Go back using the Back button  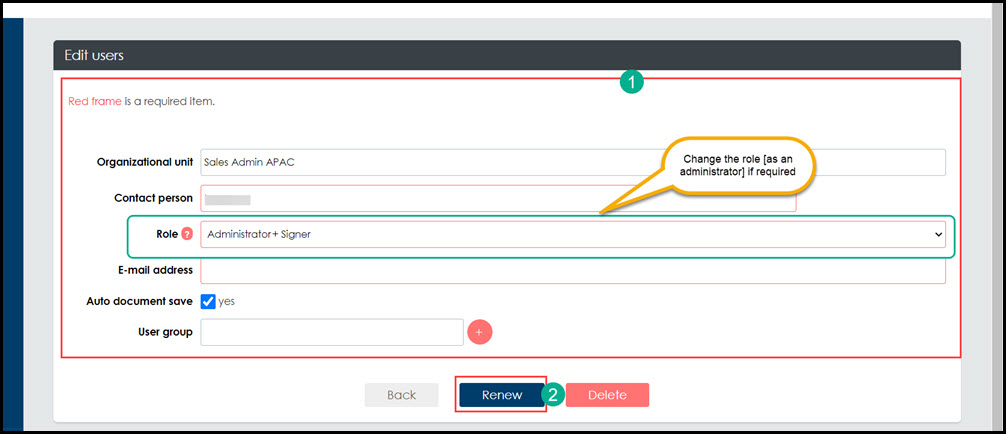[x=402, y=395]
